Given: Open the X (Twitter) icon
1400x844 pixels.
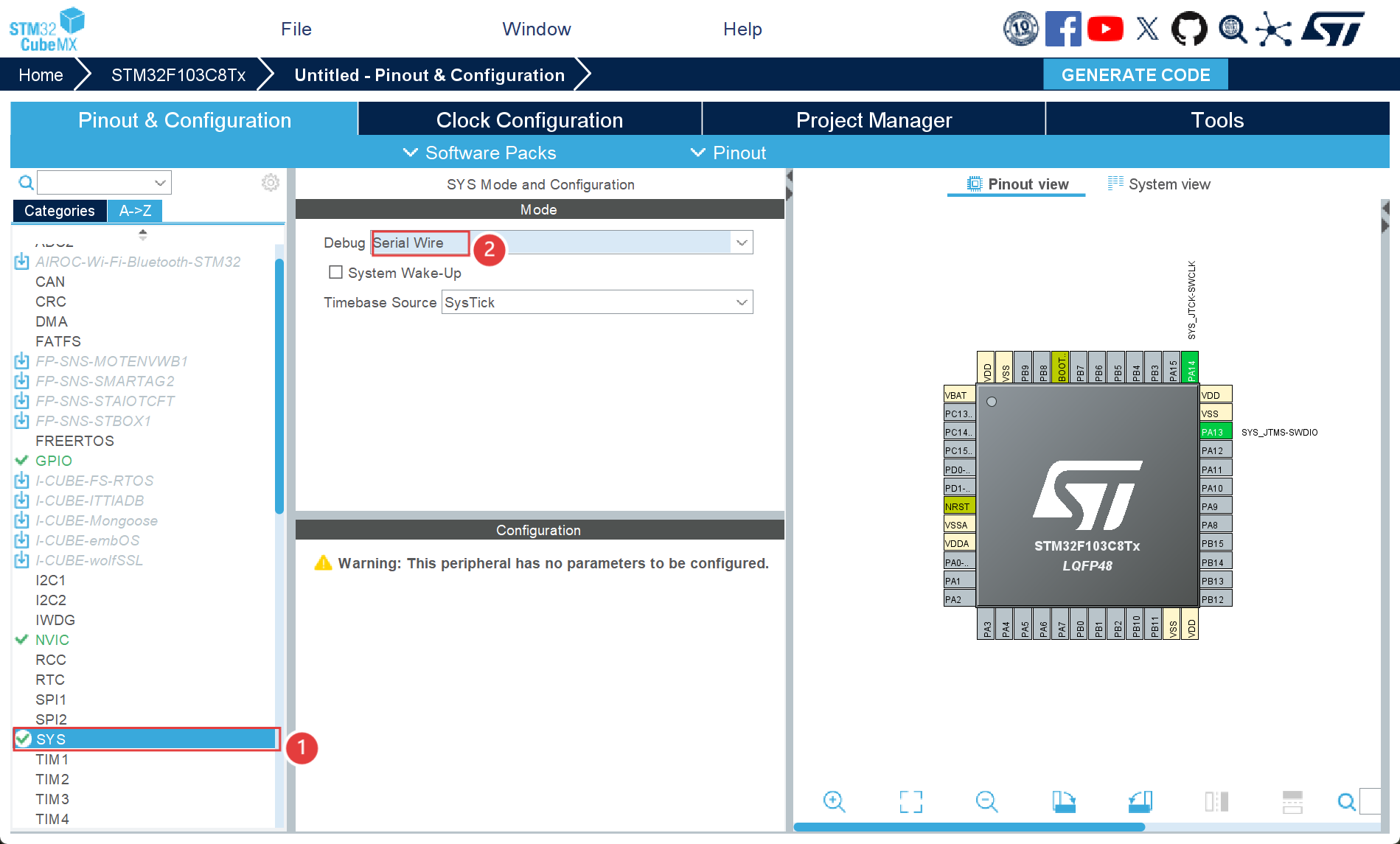Looking at the screenshot, I should pyautogui.click(x=1147, y=29).
